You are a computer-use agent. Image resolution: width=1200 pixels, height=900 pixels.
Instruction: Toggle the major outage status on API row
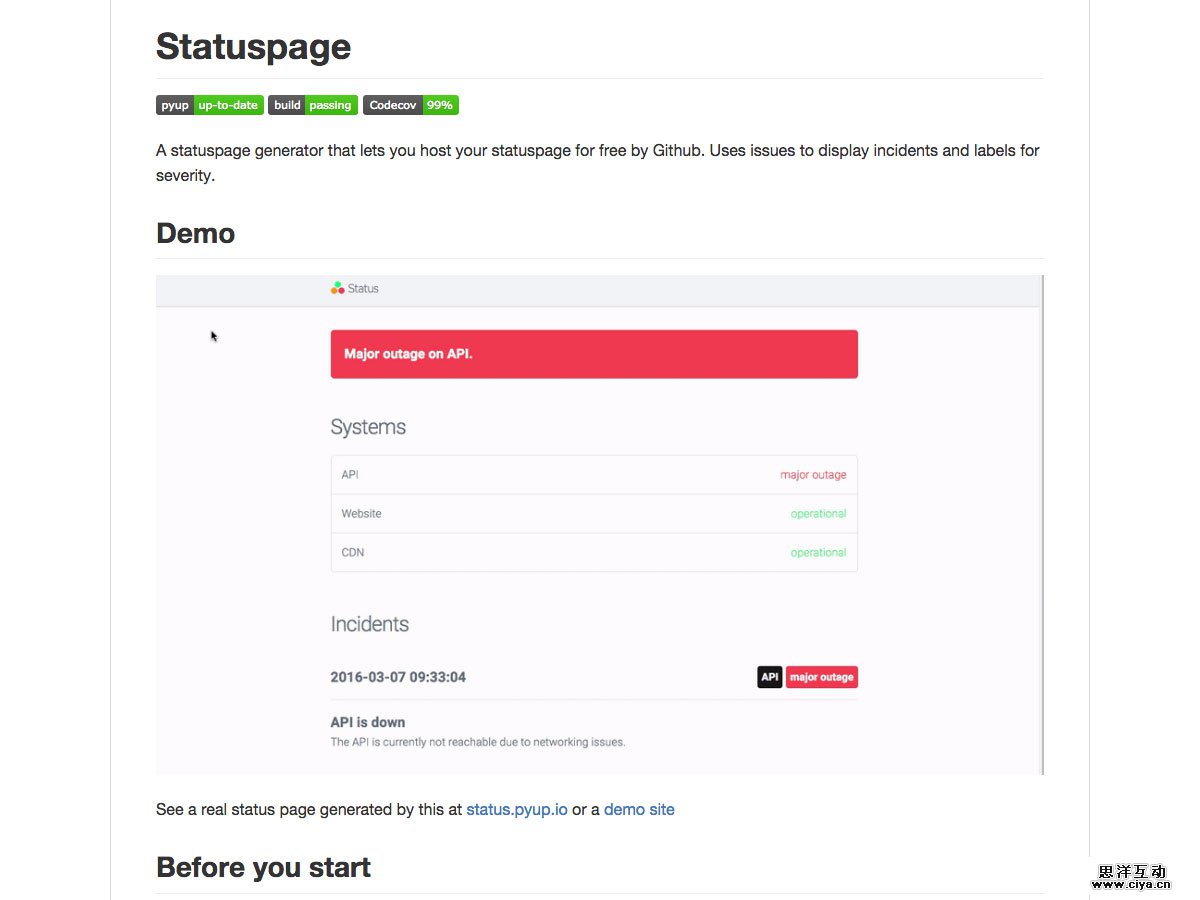click(x=813, y=474)
